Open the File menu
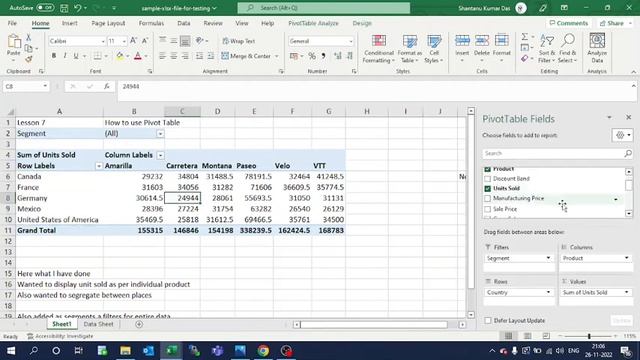Viewport: 640px width, 360px height. 12,23
